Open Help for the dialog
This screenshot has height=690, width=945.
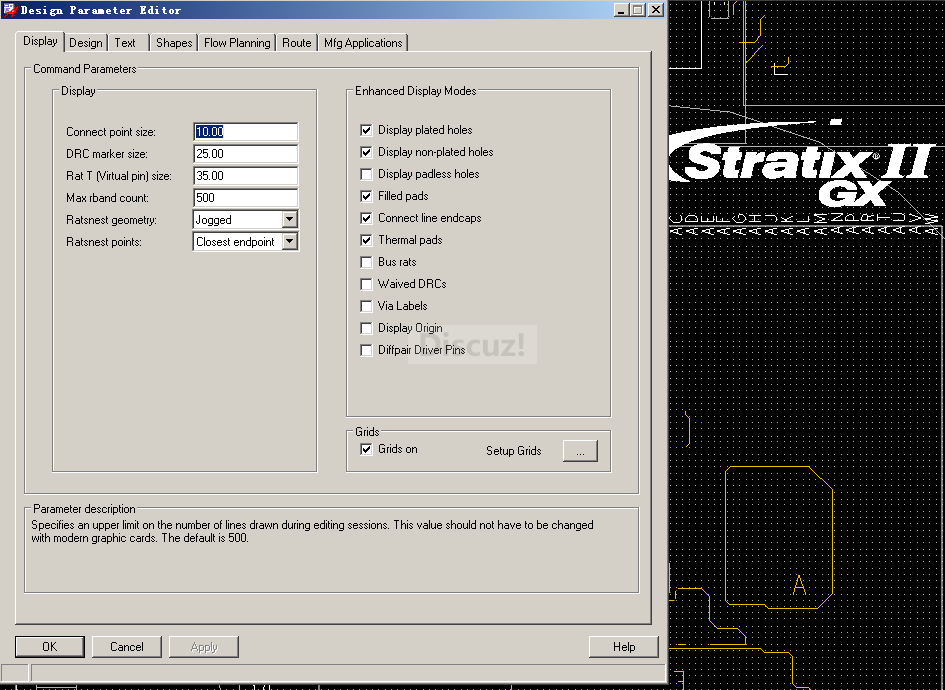click(x=624, y=647)
